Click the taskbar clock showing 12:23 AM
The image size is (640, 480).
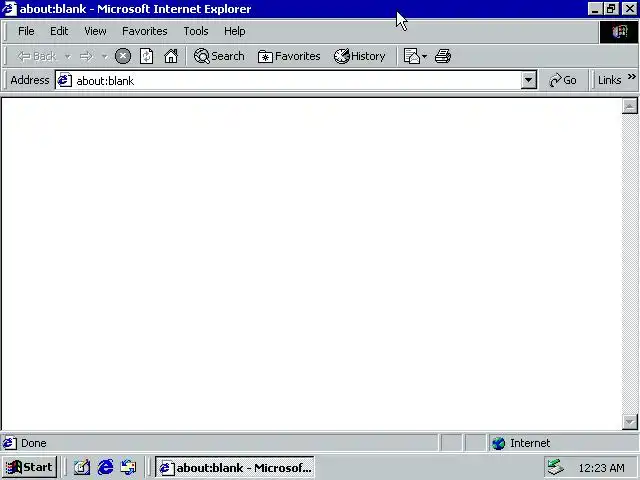coord(601,468)
